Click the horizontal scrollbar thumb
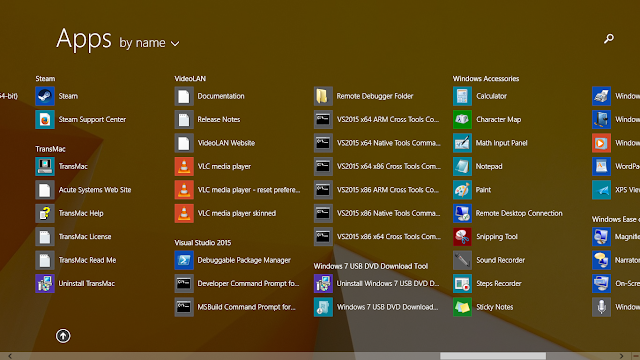 [493, 356]
